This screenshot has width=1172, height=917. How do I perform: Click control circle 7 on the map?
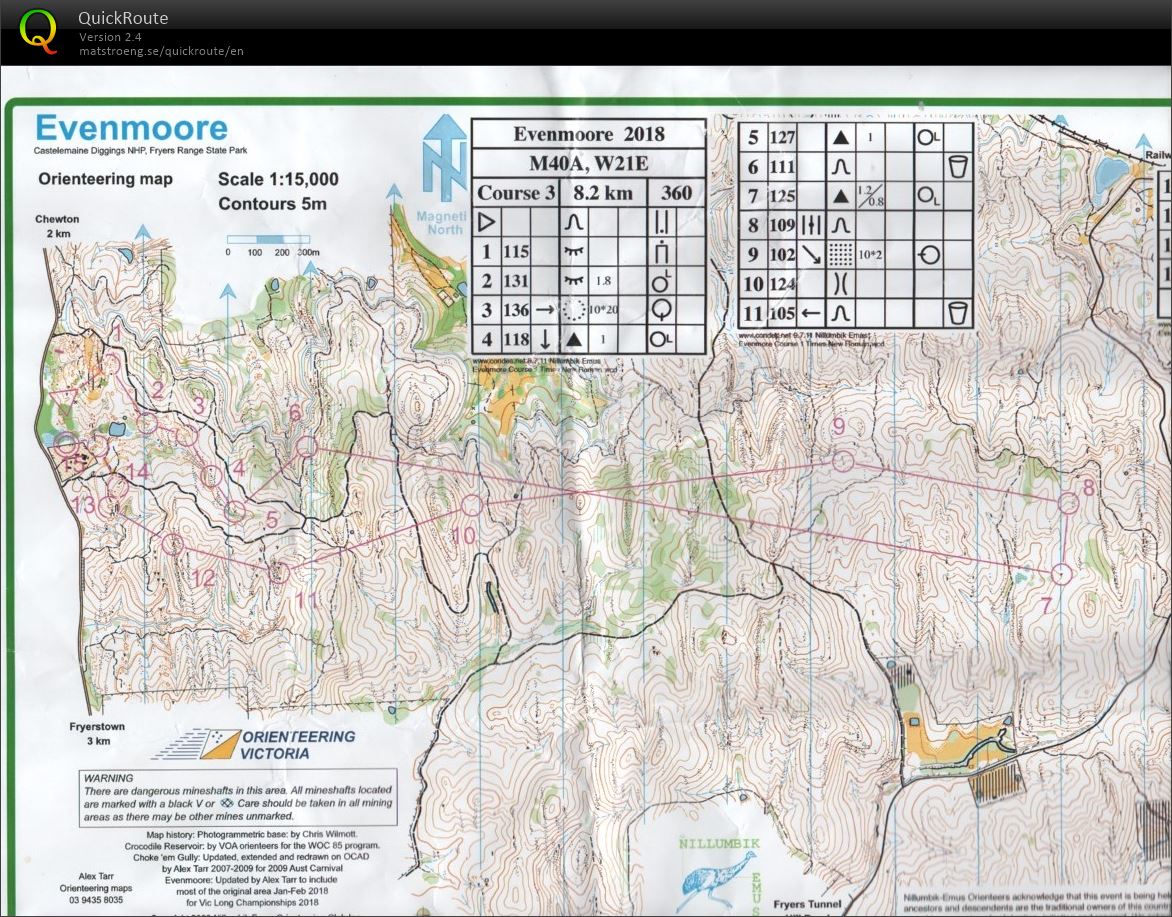pos(1062,573)
